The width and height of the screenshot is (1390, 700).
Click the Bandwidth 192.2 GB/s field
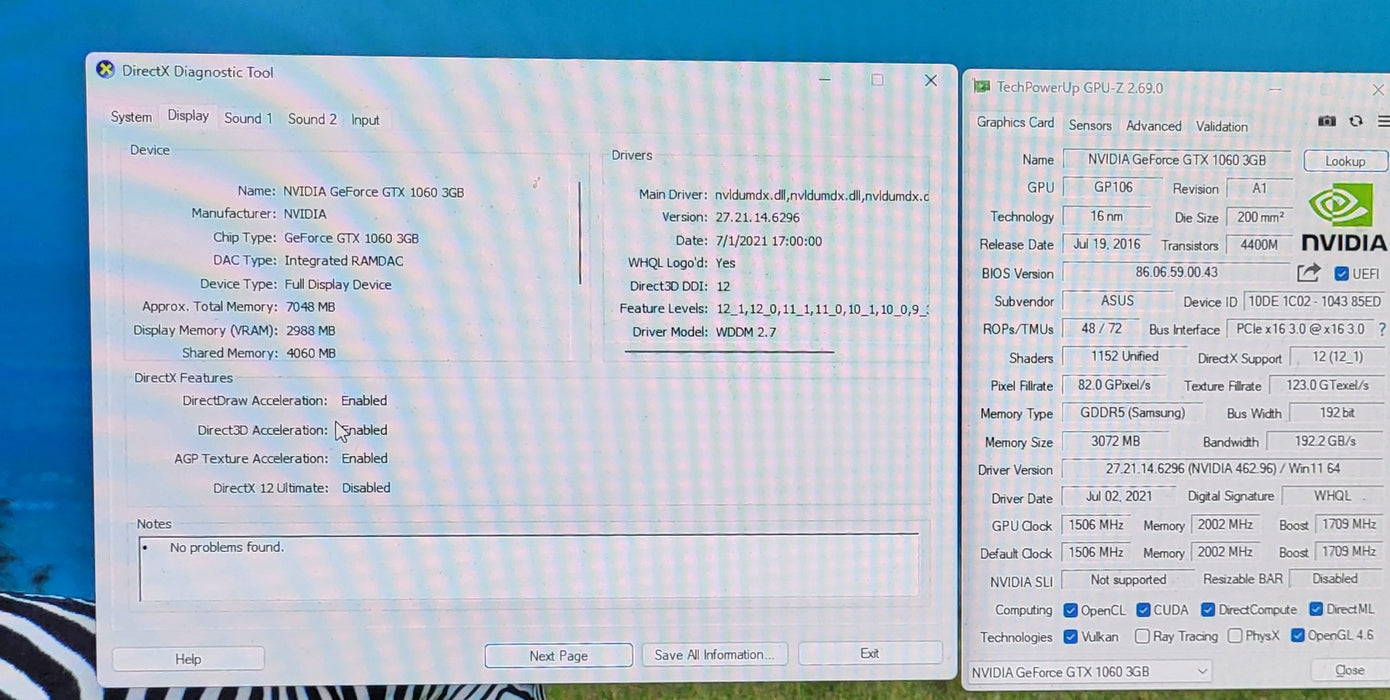1326,441
